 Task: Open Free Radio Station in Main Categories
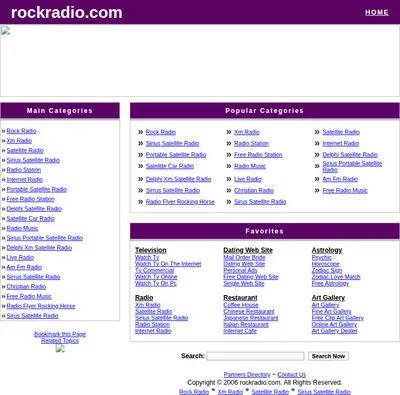[x=31, y=199]
